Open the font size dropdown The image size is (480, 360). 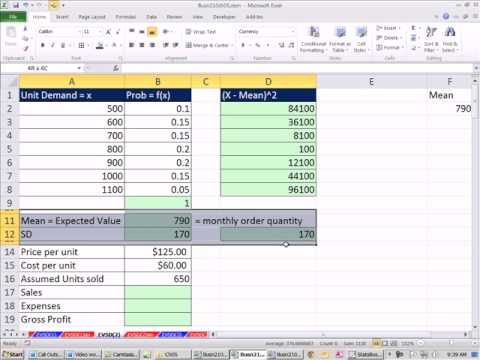click(x=100, y=32)
